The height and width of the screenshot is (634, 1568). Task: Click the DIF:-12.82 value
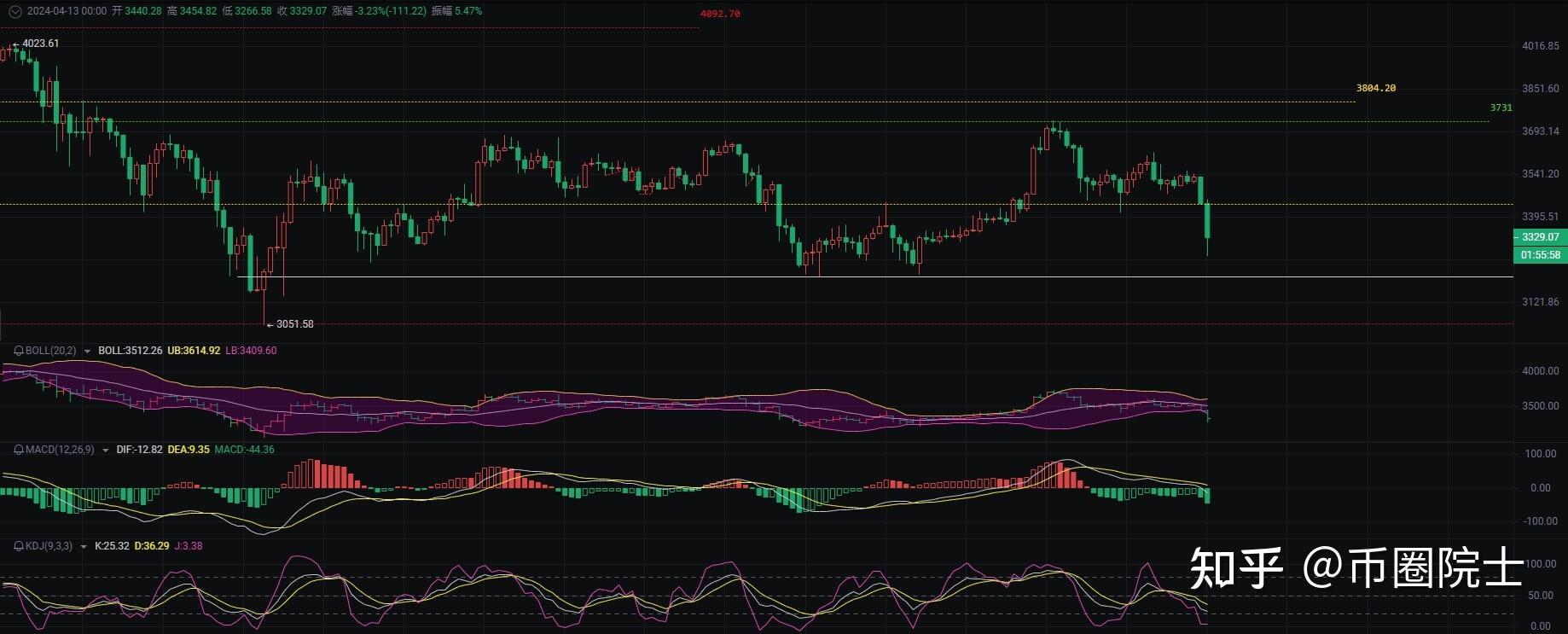coord(140,450)
